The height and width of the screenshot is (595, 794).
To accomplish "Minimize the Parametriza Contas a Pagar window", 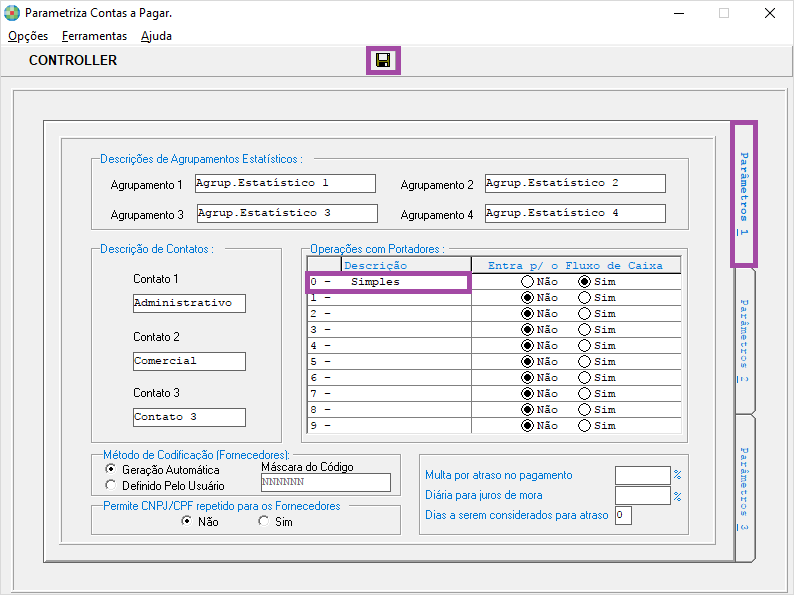I will pyautogui.click(x=679, y=13).
